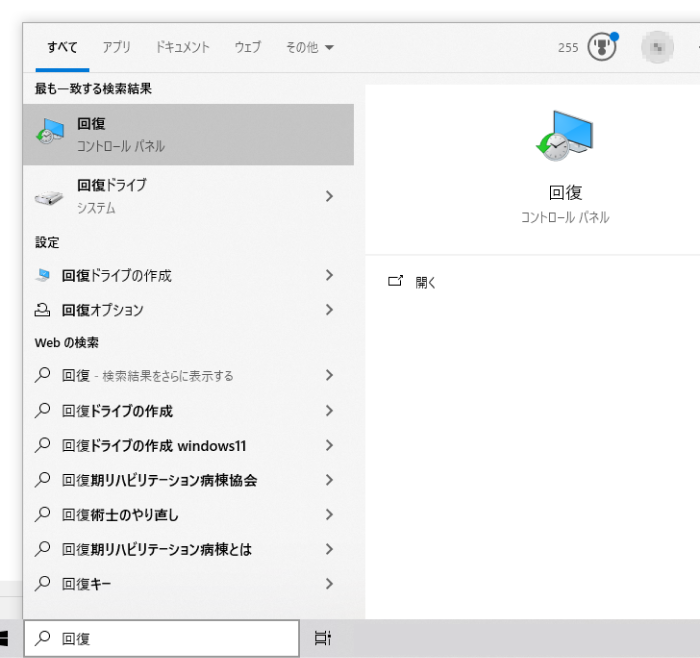Image resolution: width=700 pixels, height=658 pixels.
Task: Click search icon of web suggestion 回復ドライブの作成
Action: [42, 410]
